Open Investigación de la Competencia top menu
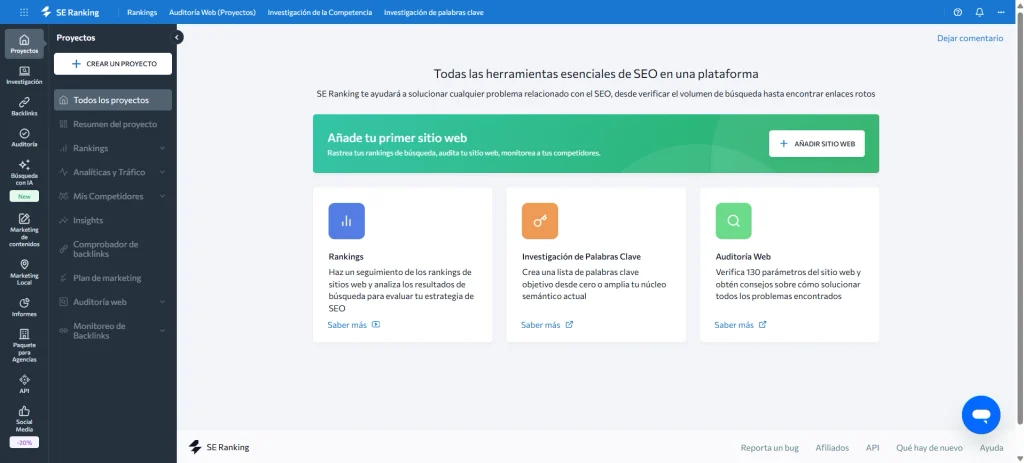Image resolution: width=1024 pixels, height=463 pixels. pyautogui.click(x=320, y=12)
